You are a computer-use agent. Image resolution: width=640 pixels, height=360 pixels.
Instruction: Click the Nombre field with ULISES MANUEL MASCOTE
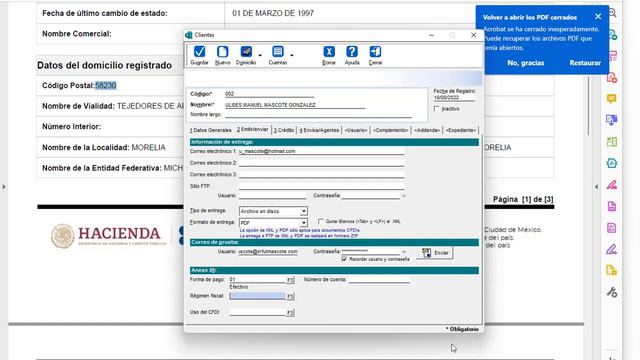pos(295,105)
